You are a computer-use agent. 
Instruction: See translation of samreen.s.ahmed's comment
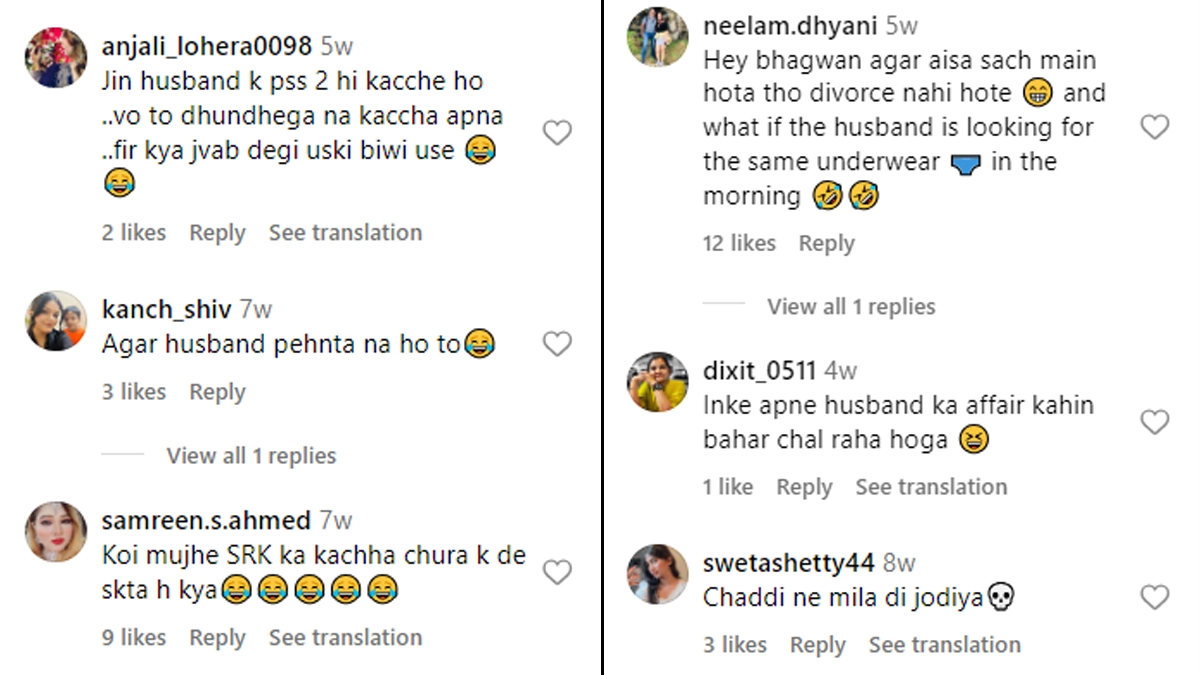tap(345, 638)
